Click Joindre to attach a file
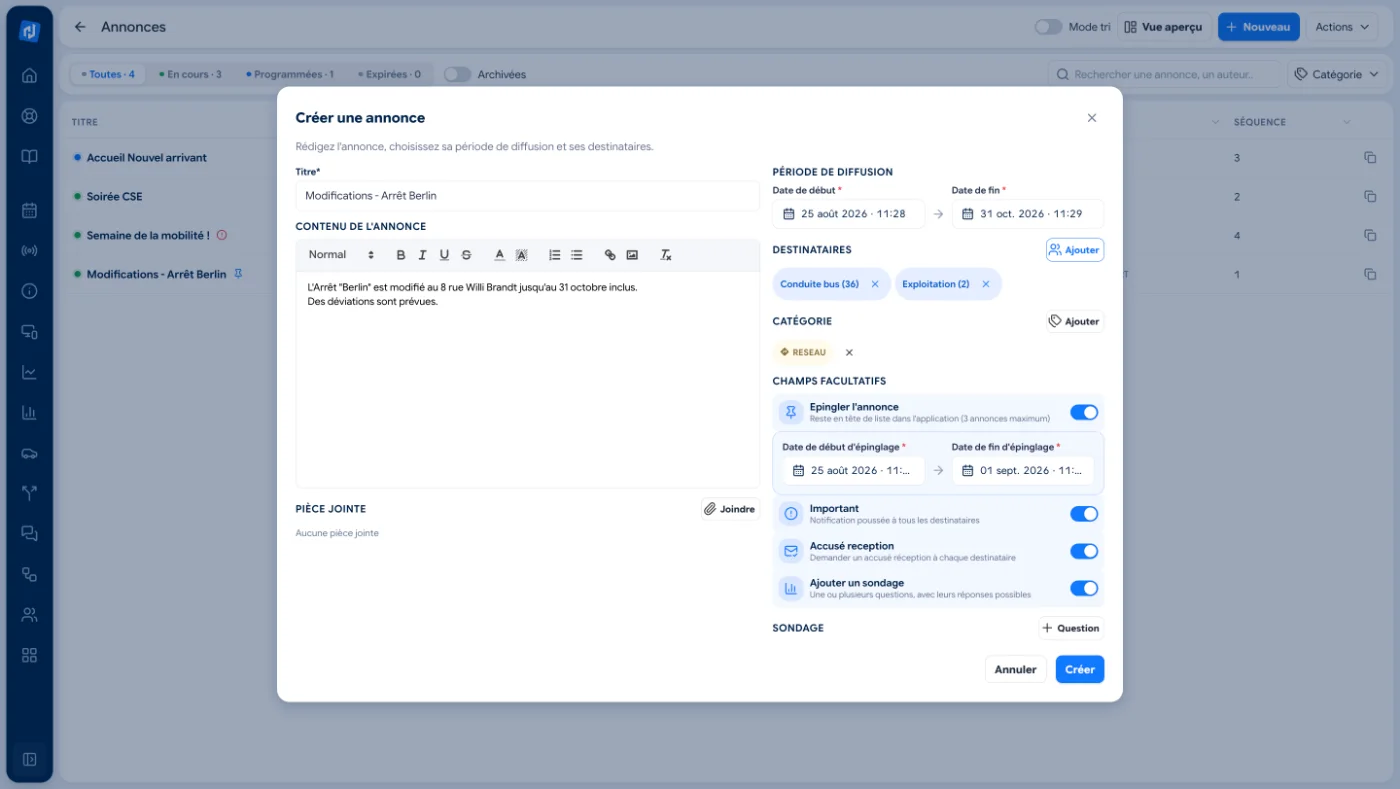The width and height of the screenshot is (1400, 789). pos(729,509)
